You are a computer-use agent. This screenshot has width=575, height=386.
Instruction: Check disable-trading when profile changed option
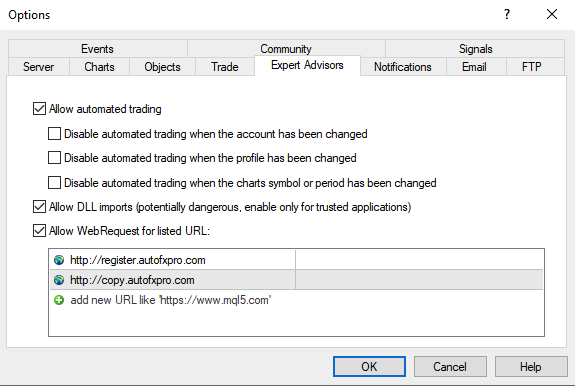(x=54, y=158)
